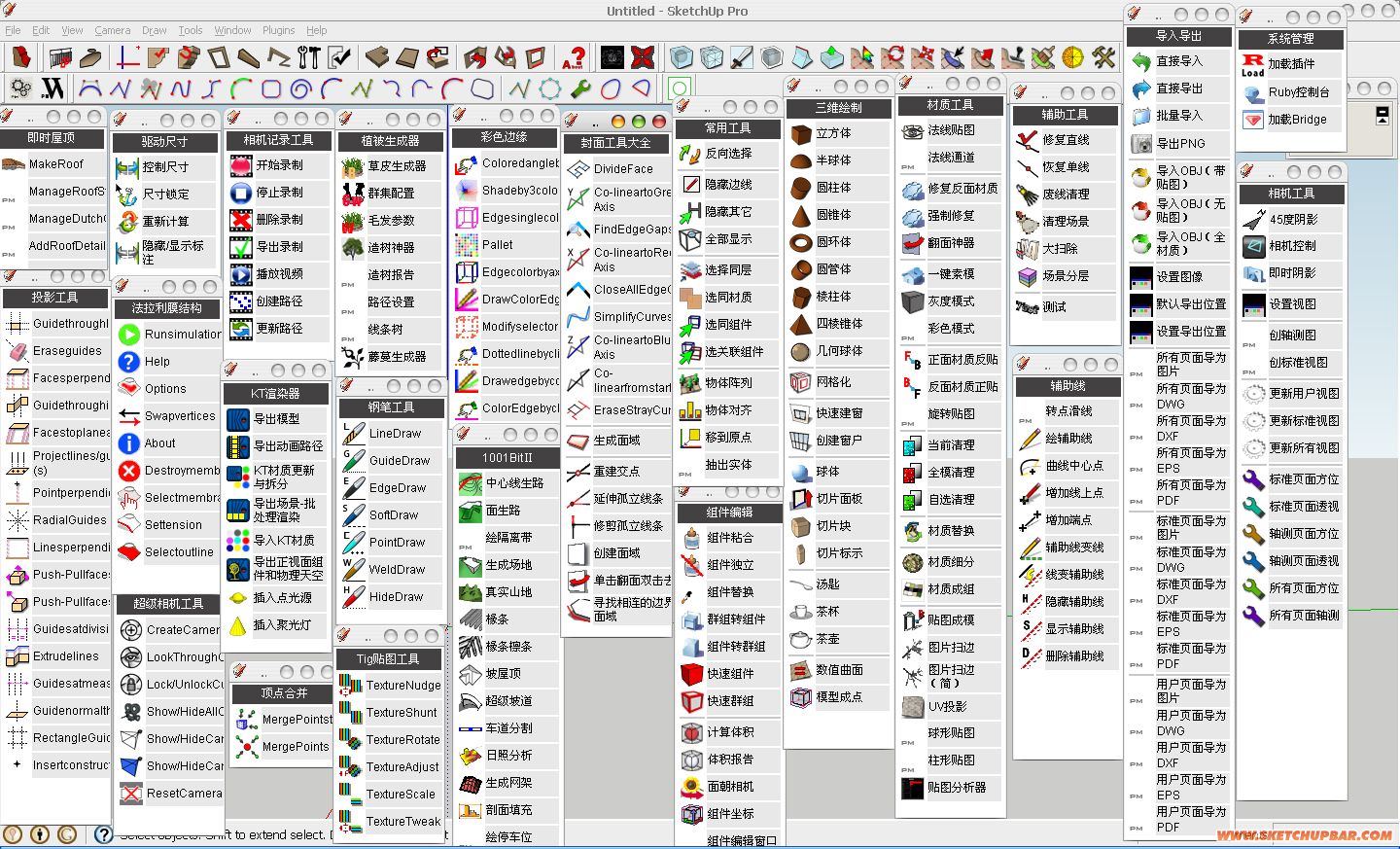Open the Window menu
Screen dimensions: 1400x849
click(x=233, y=30)
